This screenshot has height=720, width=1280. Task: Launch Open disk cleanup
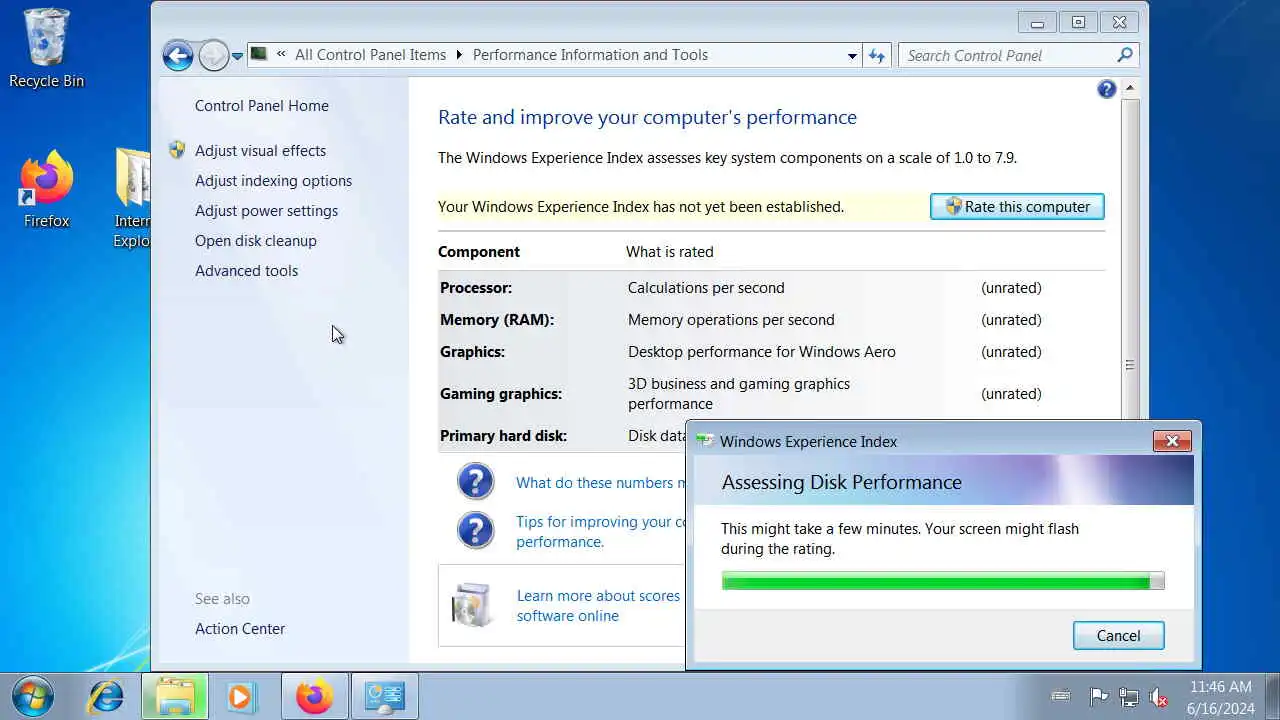pyautogui.click(x=255, y=241)
